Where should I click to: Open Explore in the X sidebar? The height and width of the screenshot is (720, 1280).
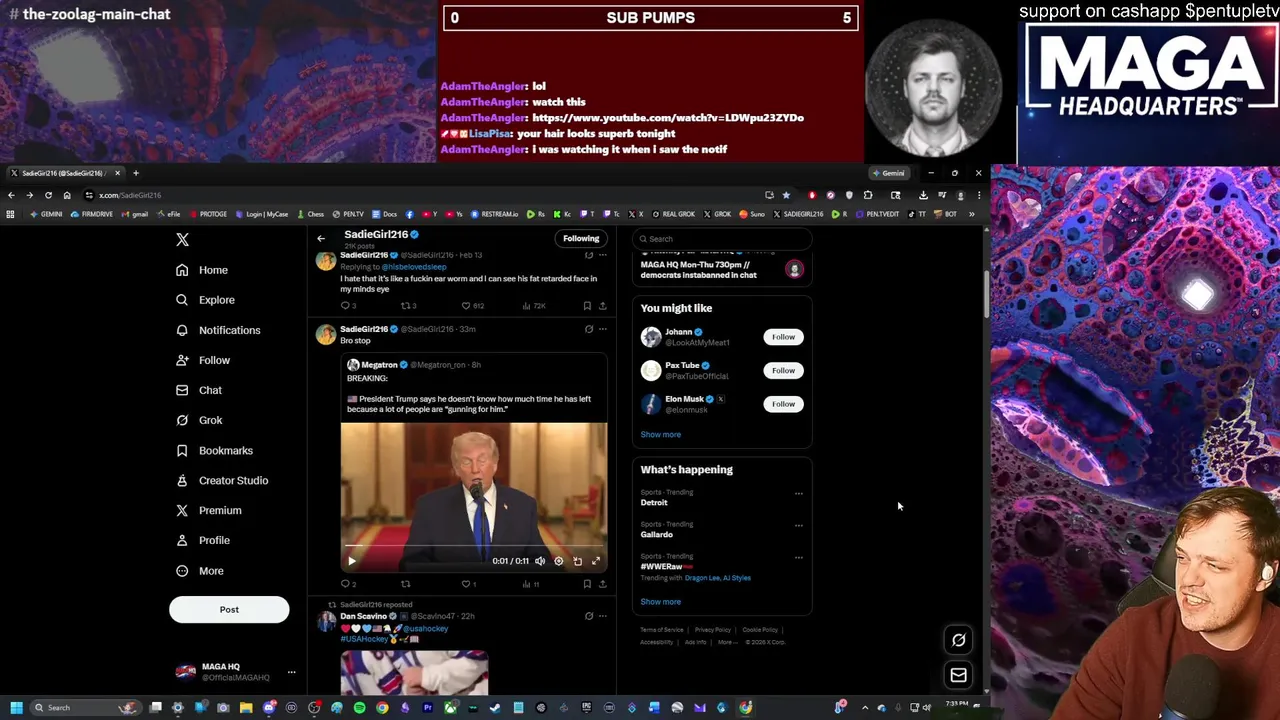tap(205, 300)
